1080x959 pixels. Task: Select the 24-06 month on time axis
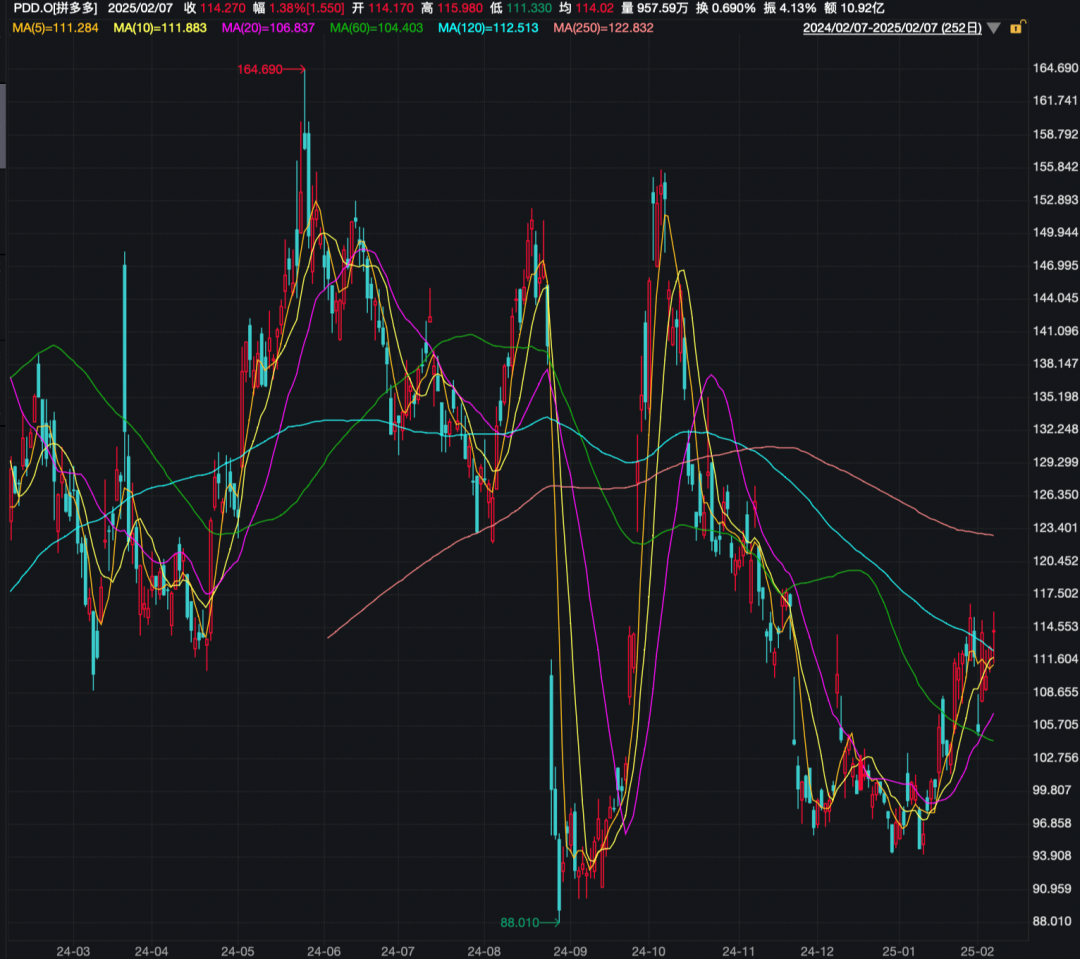(x=324, y=951)
